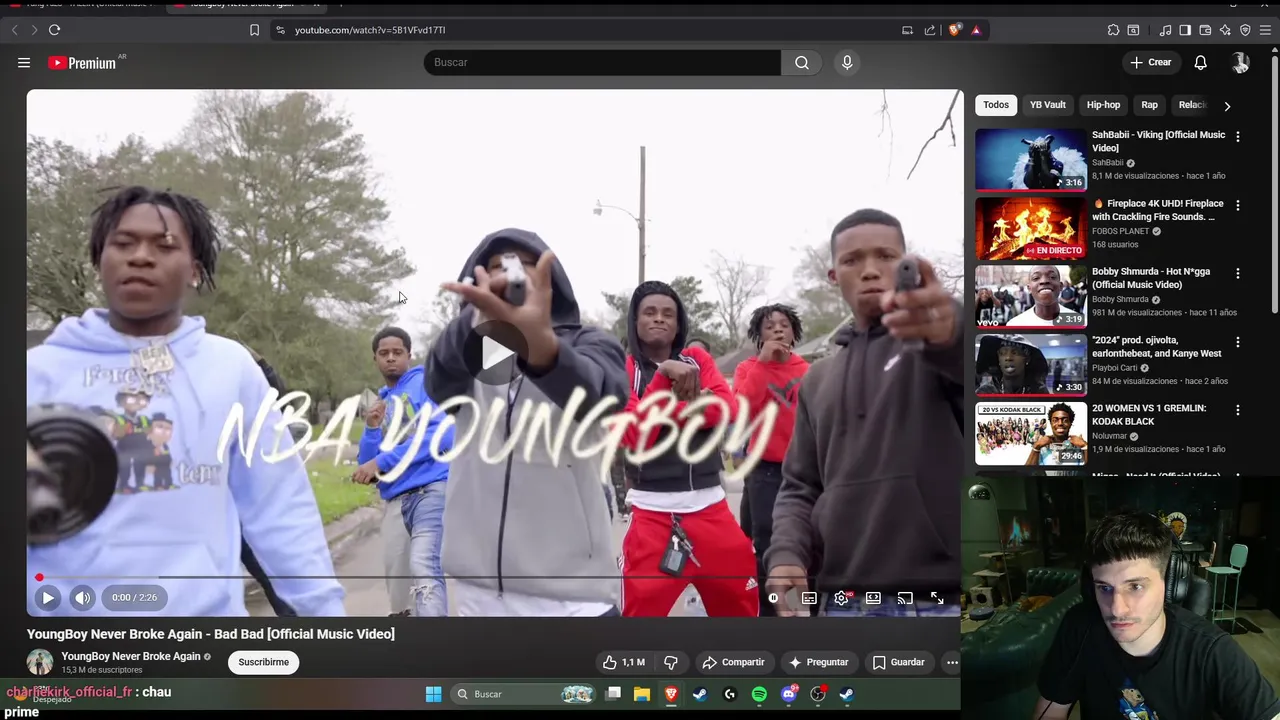
Task: Open the Fireplace live stream thumbnail
Action: pos(1030,228)
